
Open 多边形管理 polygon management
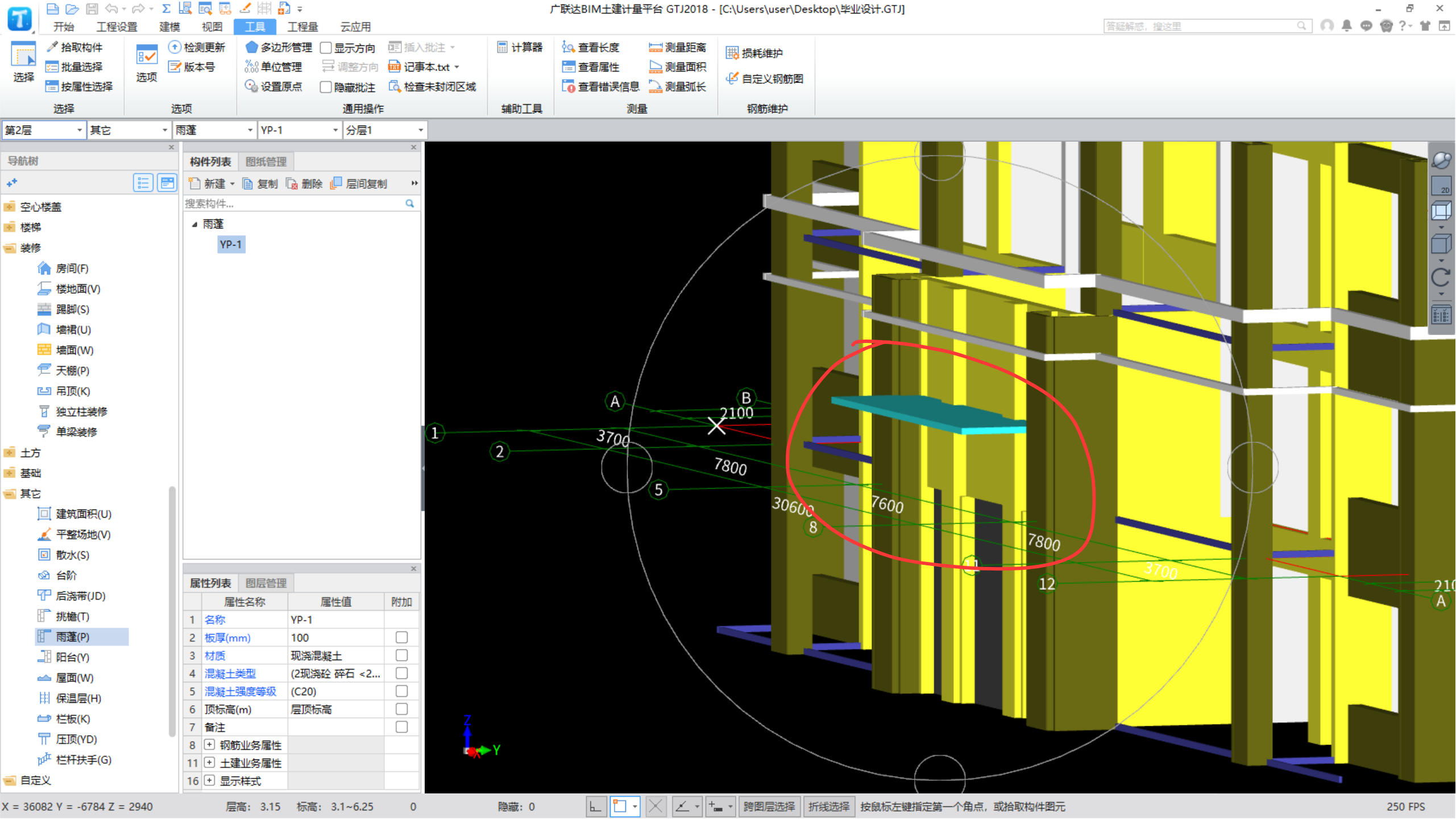[x=279, y=47]
